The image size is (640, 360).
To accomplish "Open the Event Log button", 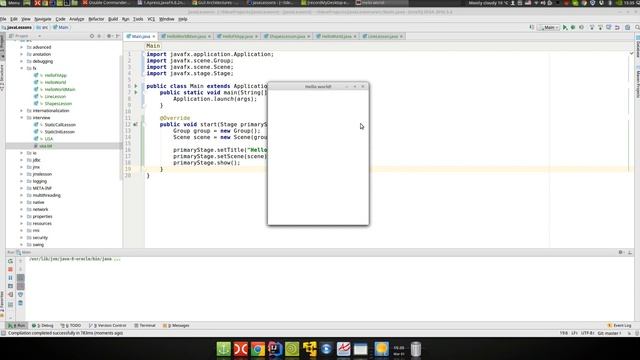I will click(x=620, y=326).
